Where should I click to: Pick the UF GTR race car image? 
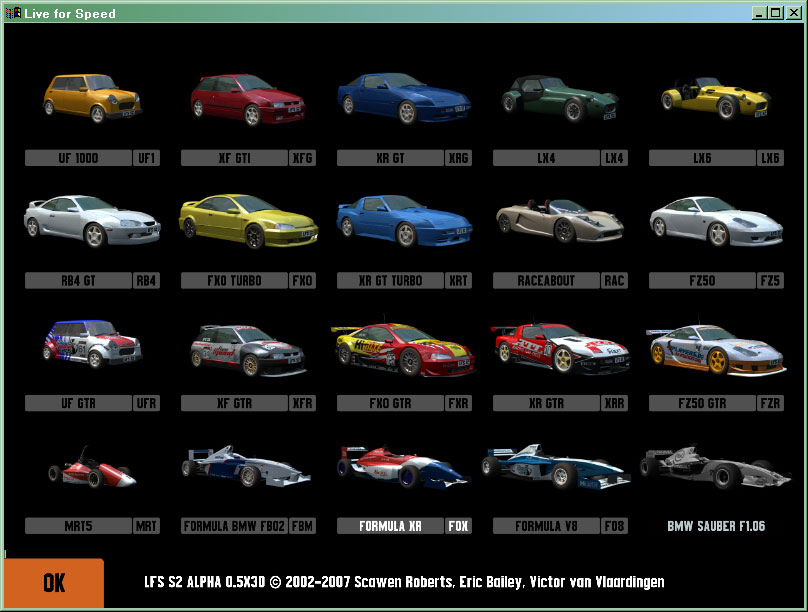92,344
